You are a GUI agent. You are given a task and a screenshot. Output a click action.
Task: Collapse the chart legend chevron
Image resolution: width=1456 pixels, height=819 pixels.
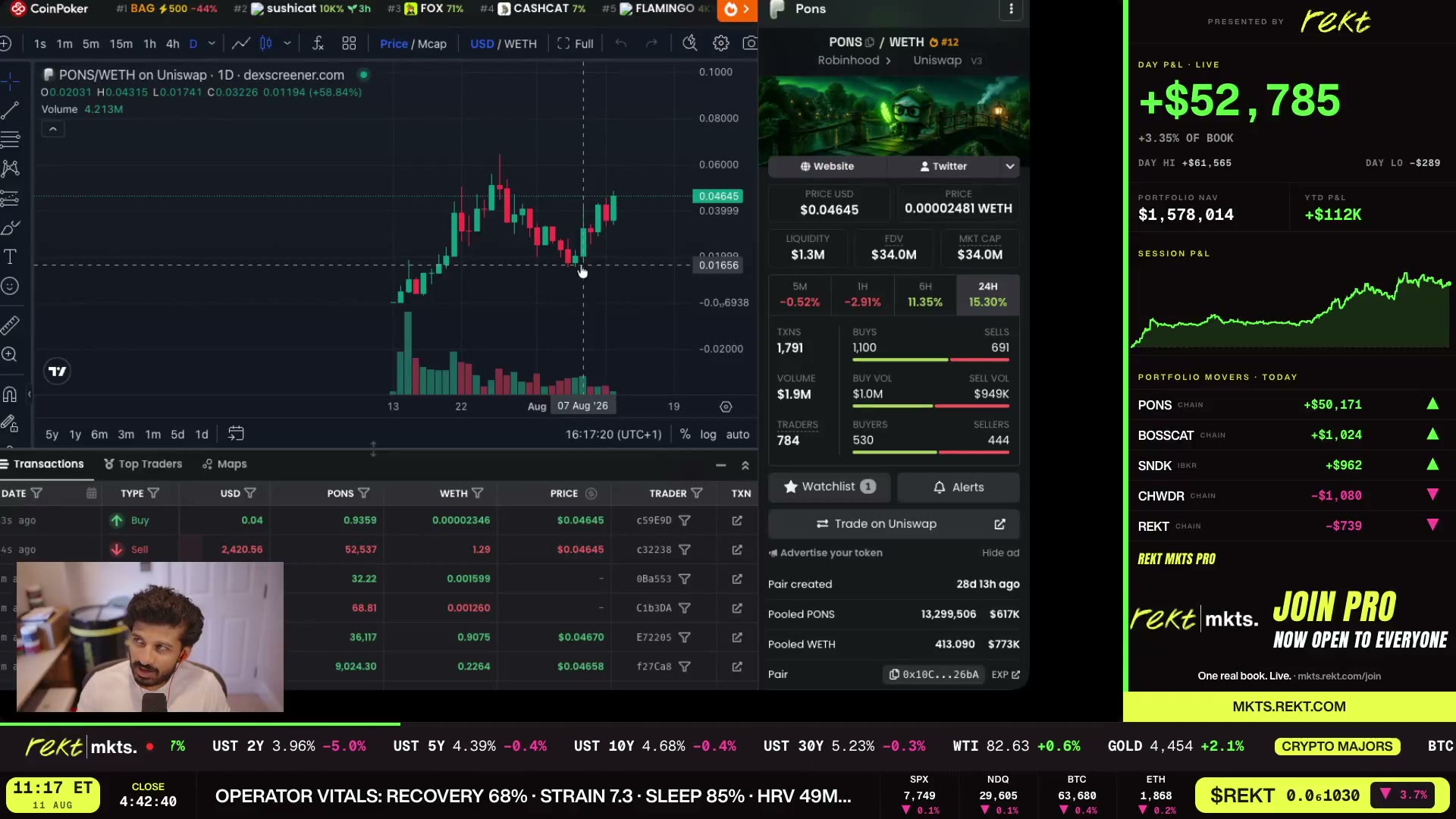(x=53, y=130)
